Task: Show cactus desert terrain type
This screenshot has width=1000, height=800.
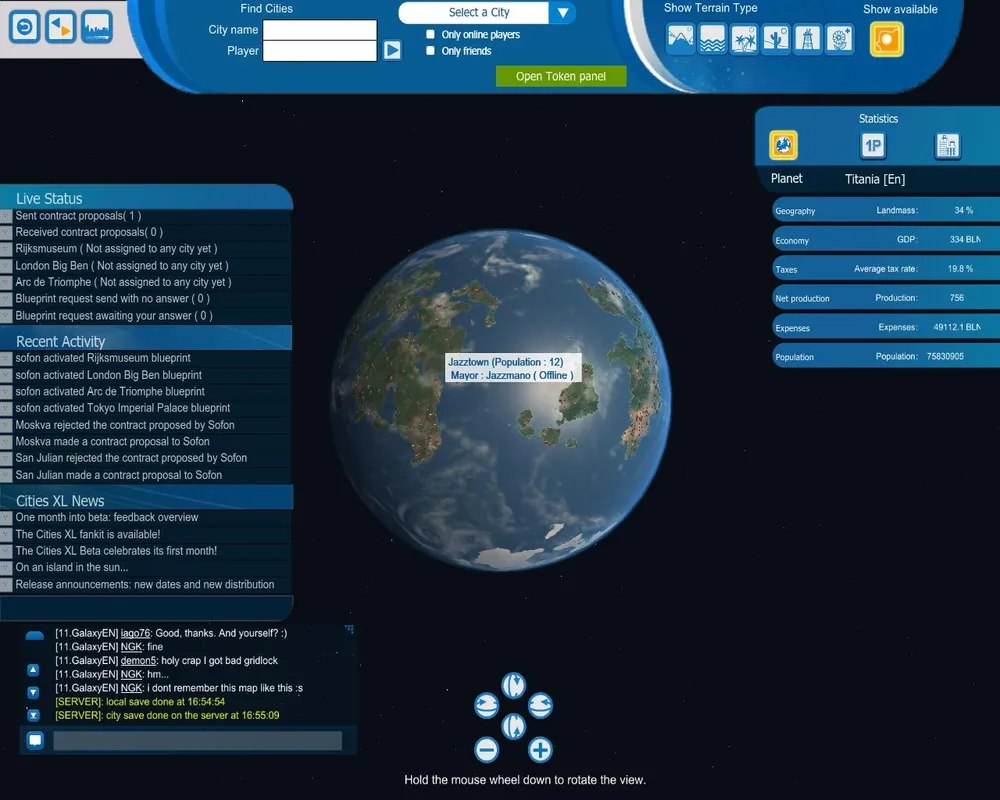Action: (x=776, y=39)
